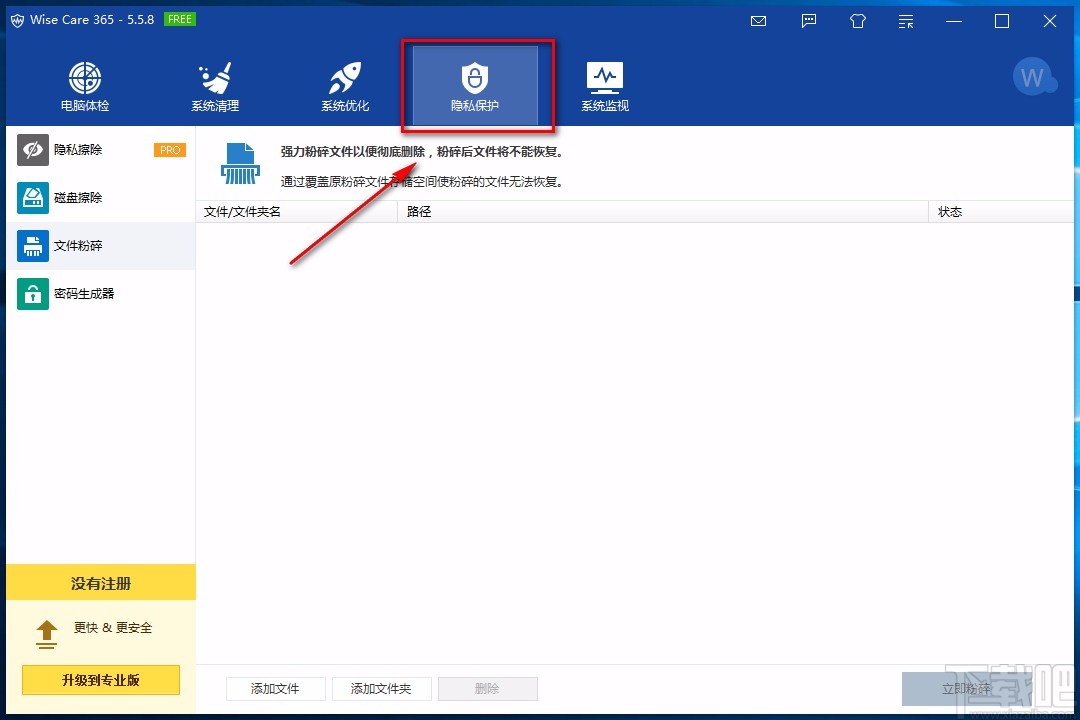Click the 立即粉碎 shred now button
1080x720 pixels.
pyautogui.click(x=966, y=688)
